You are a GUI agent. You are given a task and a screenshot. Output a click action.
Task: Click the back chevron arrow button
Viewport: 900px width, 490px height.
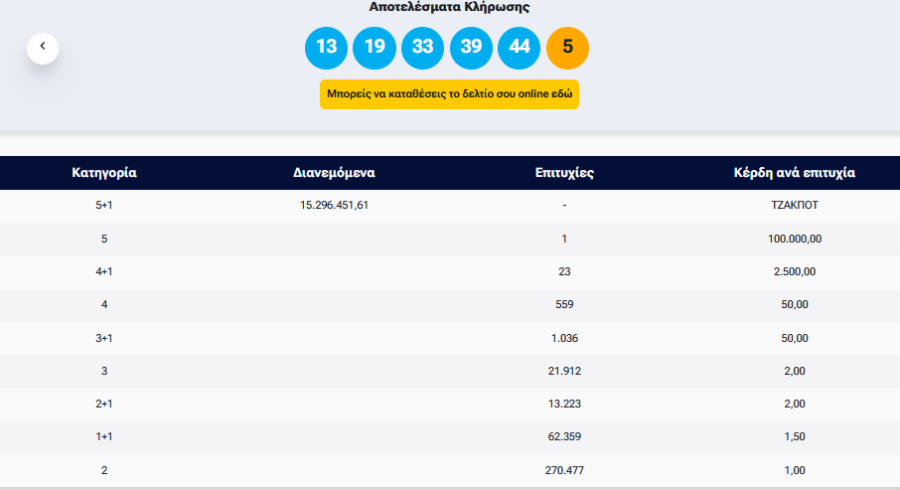[43, 47]
